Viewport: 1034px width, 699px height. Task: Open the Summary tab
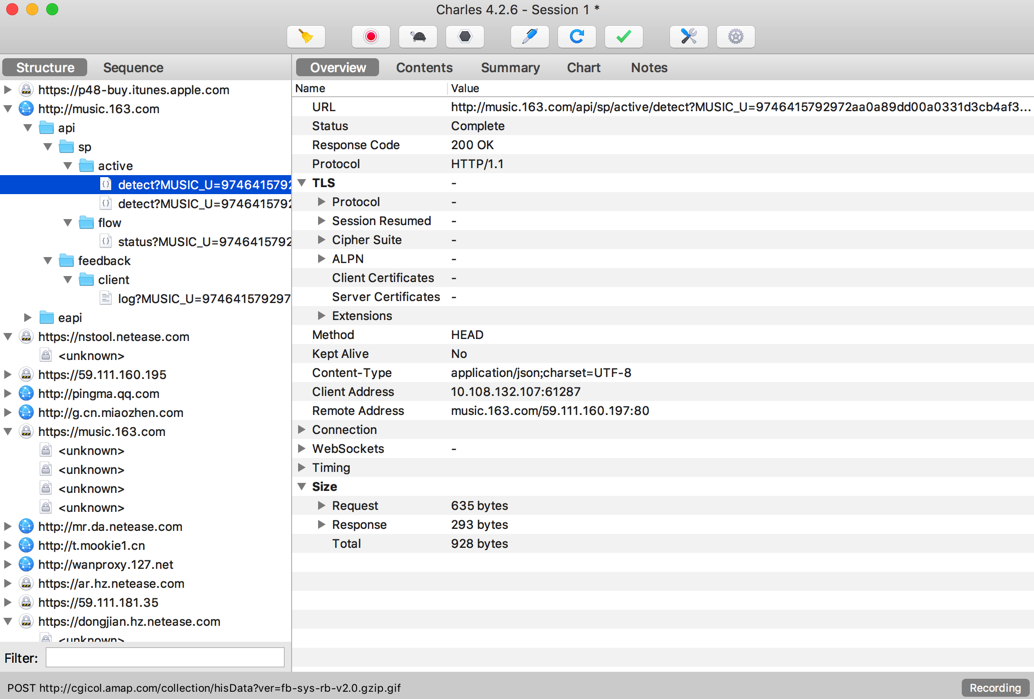point(510,67)
